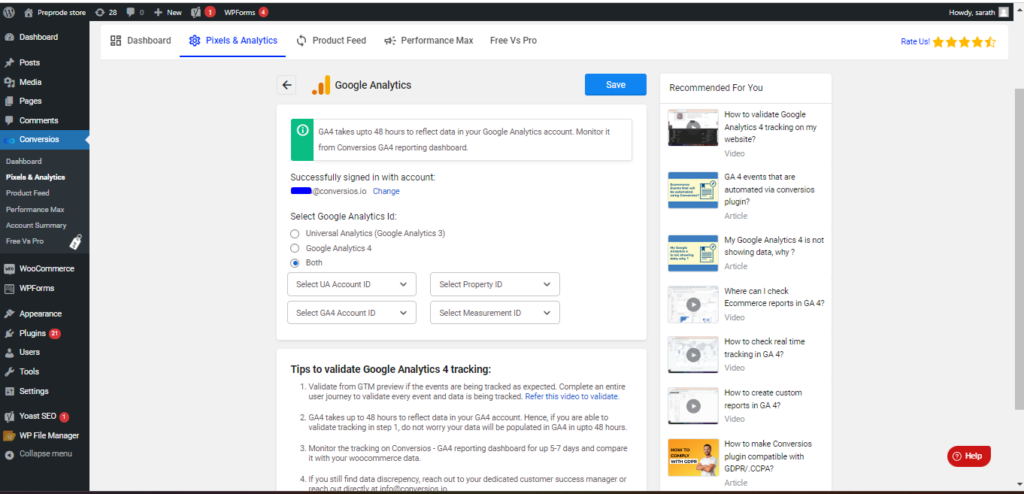Image resolution: width=1024 pixels, height=494 pixels.
Task: Click the Change account link
Action: pyautogui.click(x=386, y=191)
